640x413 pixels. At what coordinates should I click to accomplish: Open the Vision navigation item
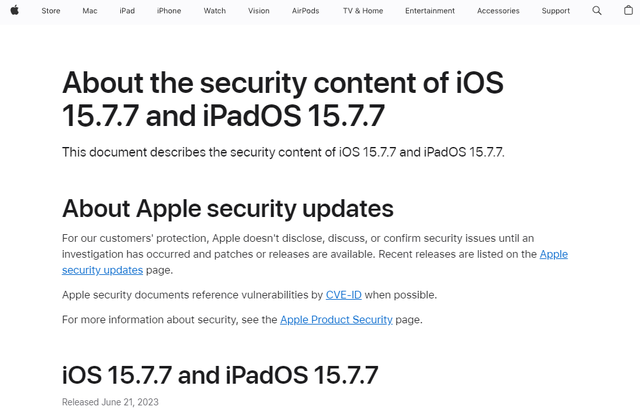[259, 11]
